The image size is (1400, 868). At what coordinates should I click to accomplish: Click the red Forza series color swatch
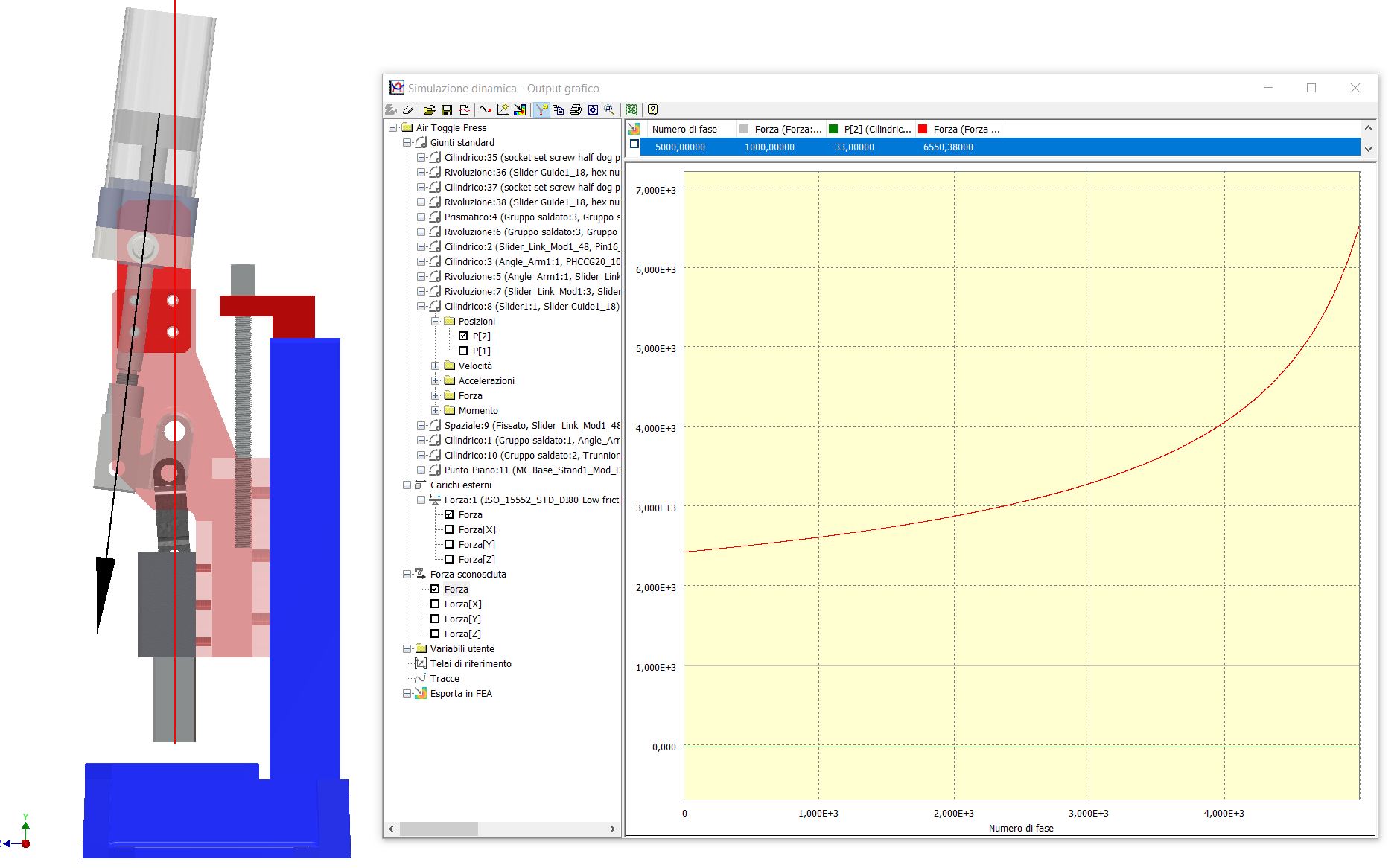pos(923,129)
